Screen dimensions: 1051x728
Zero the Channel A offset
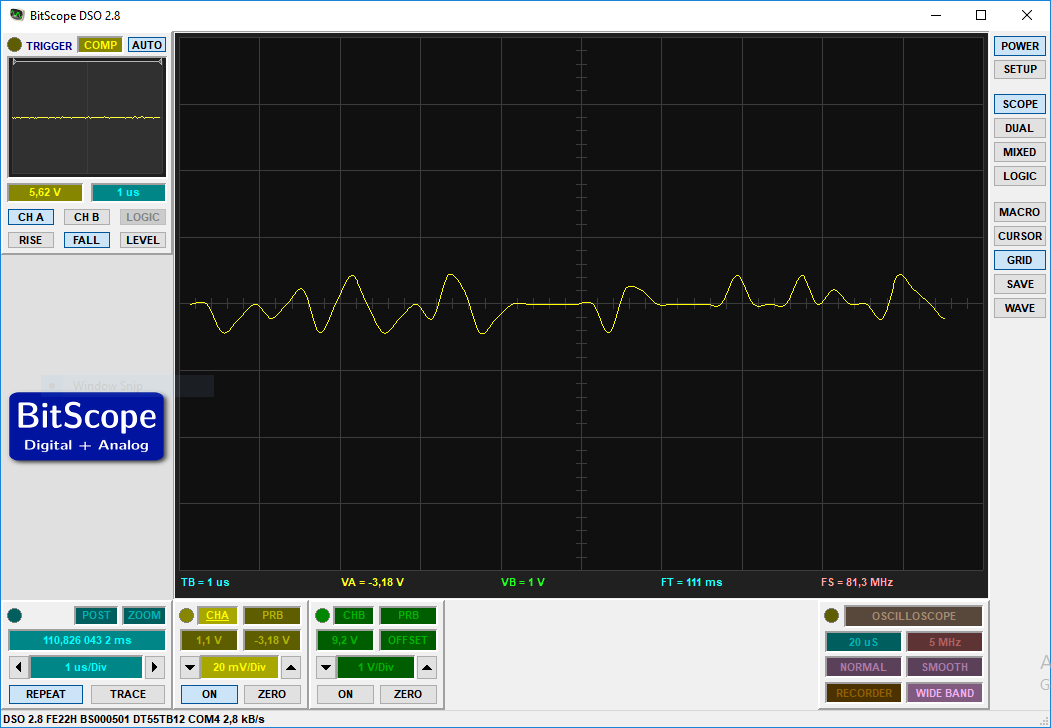[271, 694]
